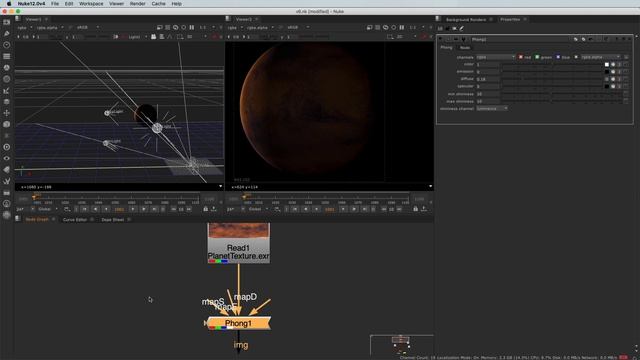Open the File menu

click(55, 4)
